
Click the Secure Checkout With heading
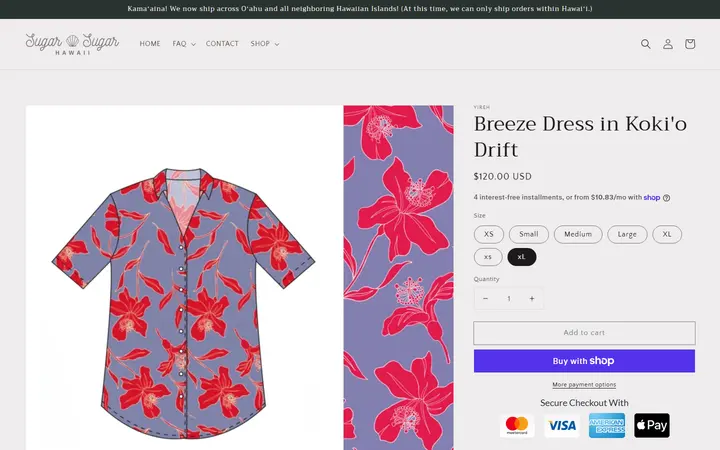coord(584,403)
